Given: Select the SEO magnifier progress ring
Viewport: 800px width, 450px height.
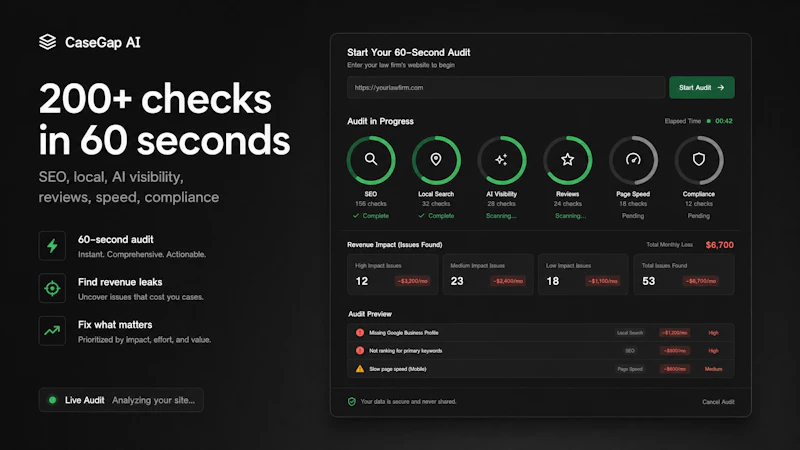Looking at the screenshot, I should [371, 160].
